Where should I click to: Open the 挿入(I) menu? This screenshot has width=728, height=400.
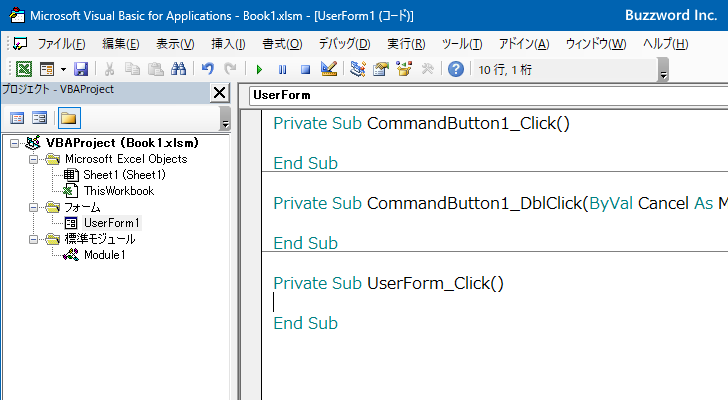point(228,44)
